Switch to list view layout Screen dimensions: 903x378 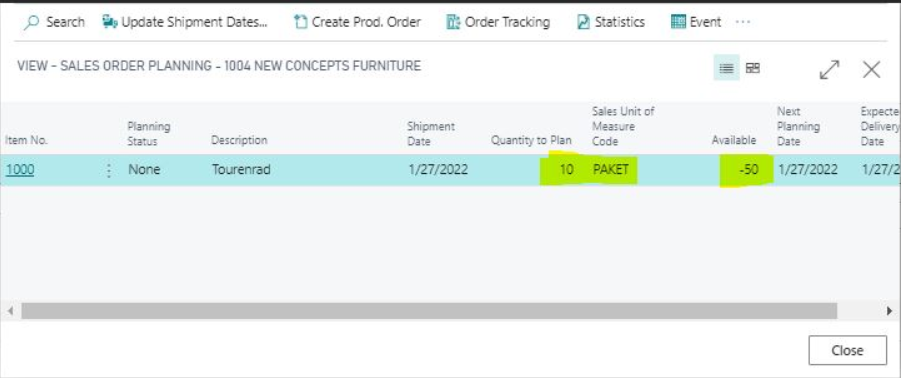click(x=726, y=69)
